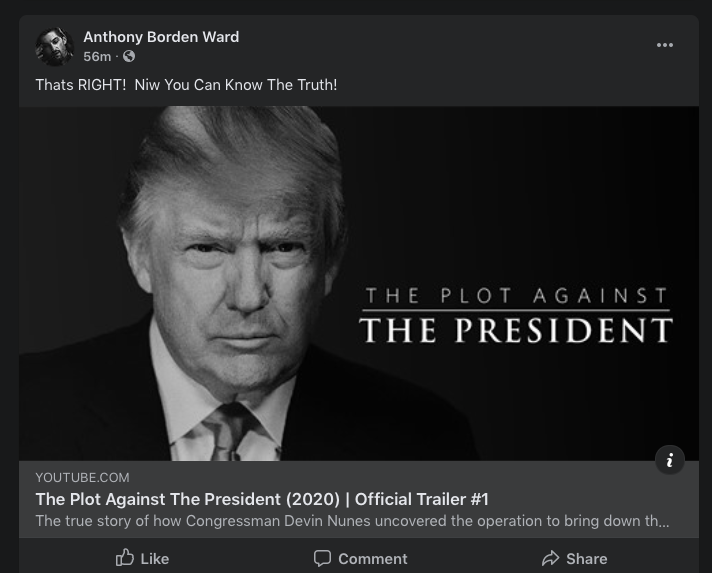This screenshot has height=573, width=712.
Task: Open the post's 56m timestamp link
Action: (x=97, y=56)
